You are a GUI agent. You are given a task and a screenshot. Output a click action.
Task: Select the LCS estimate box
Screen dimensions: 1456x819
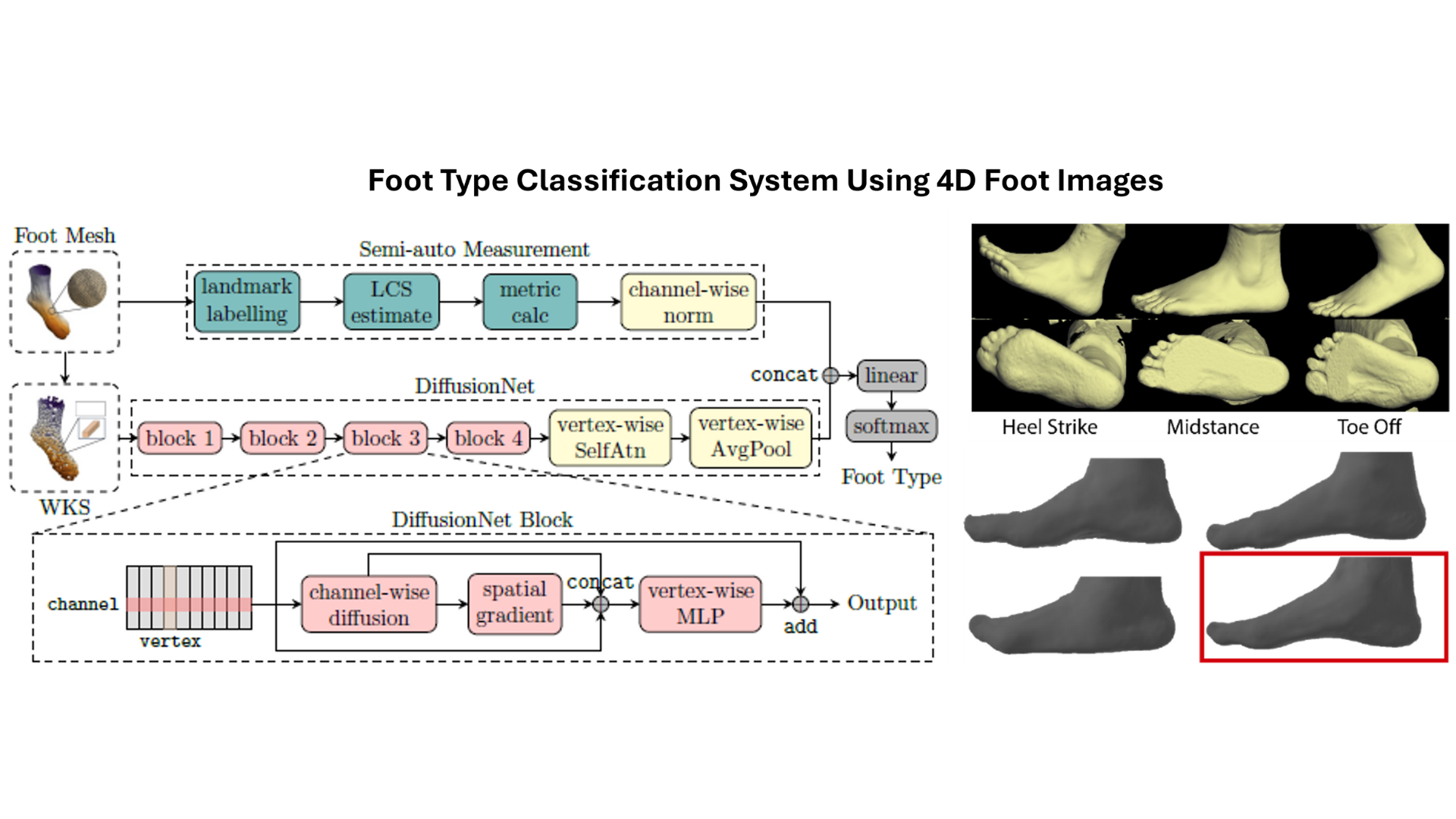[391, 302]
